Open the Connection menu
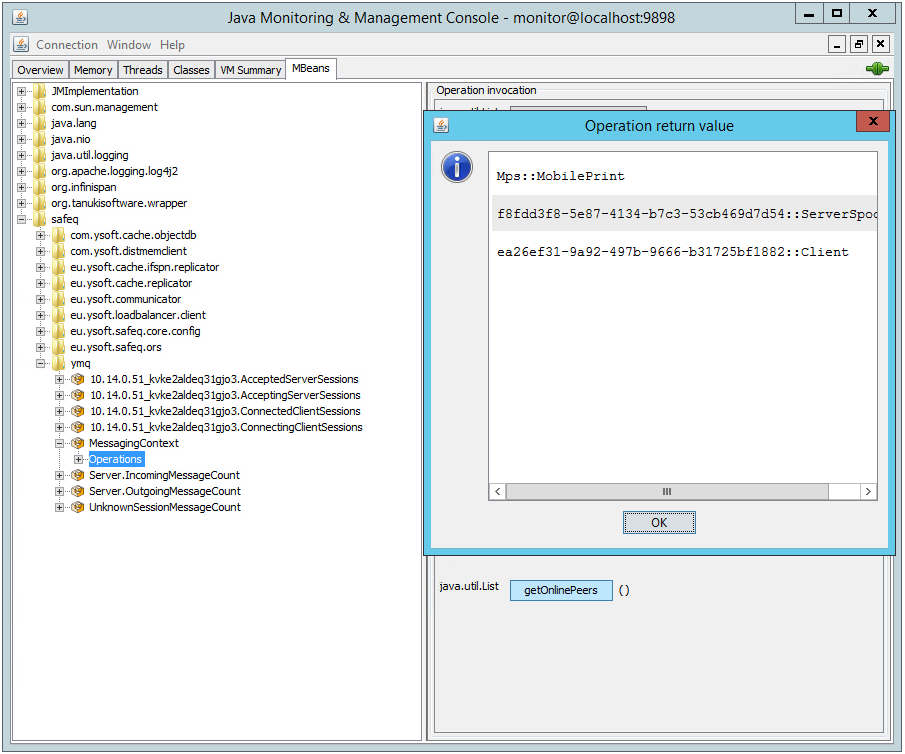 coord(67,45)
